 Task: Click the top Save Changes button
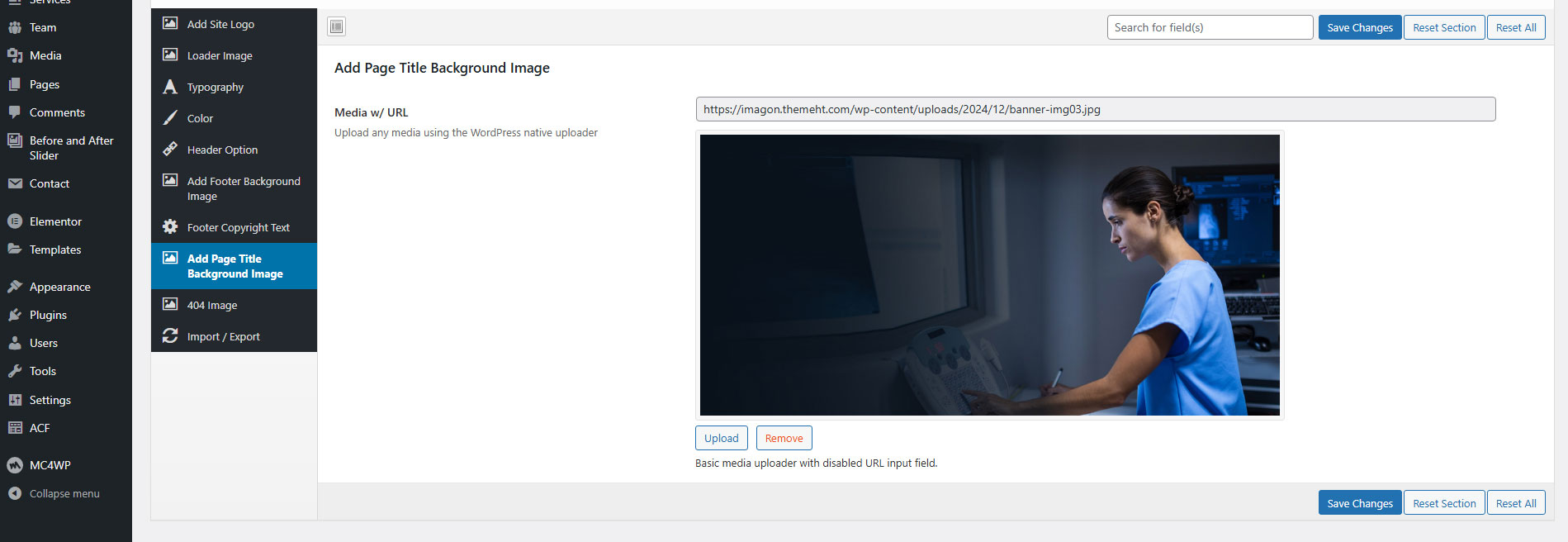coord(1360,27)
